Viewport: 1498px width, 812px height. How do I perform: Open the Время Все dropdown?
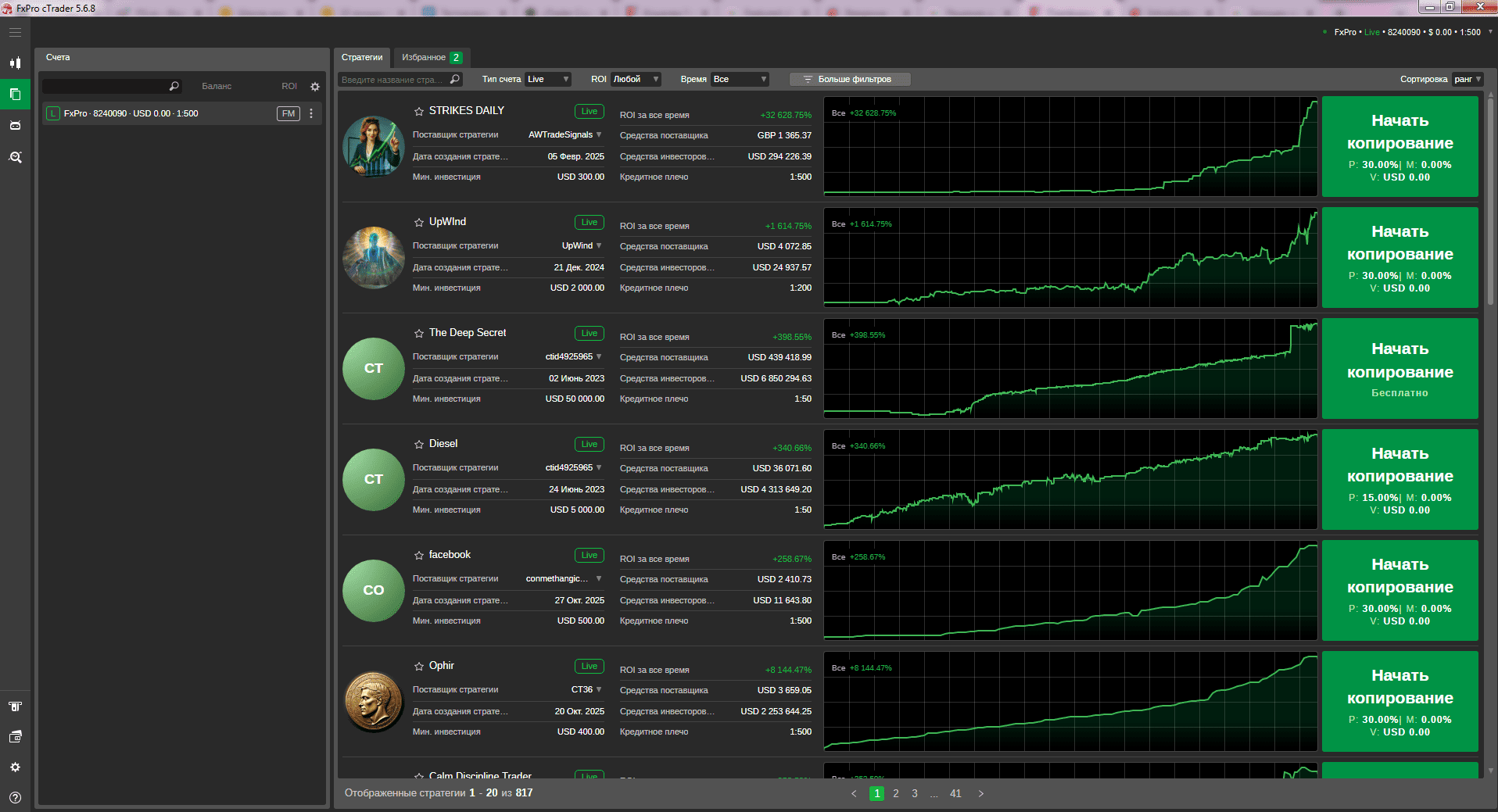[740, 79]
